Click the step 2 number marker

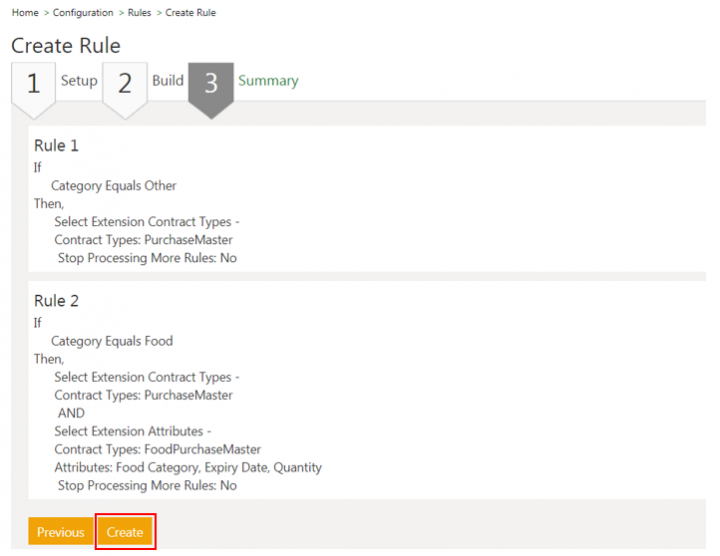click(x=124, y=84)
